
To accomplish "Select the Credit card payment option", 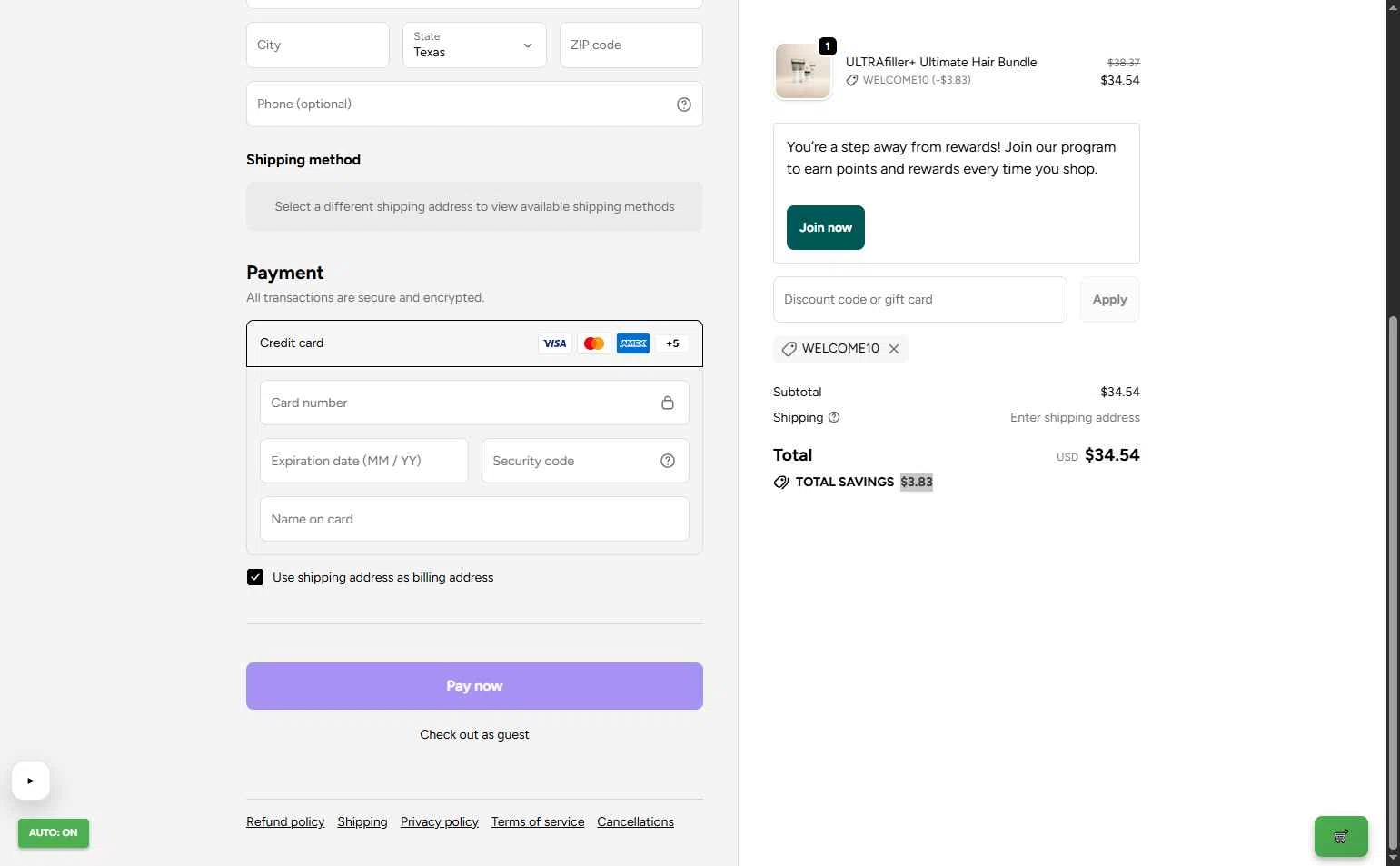I will click(474, 343).
